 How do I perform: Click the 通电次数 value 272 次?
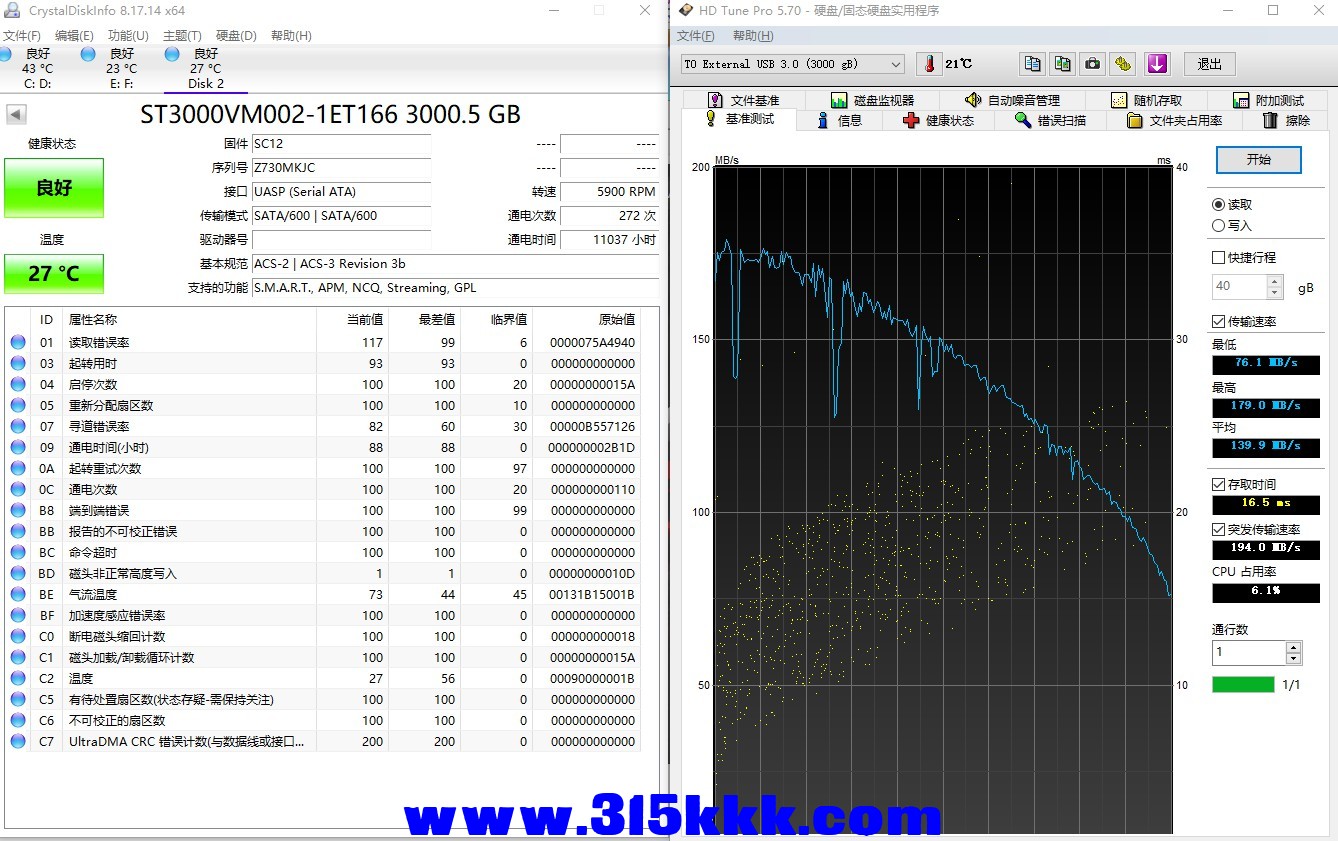point(609,216)
